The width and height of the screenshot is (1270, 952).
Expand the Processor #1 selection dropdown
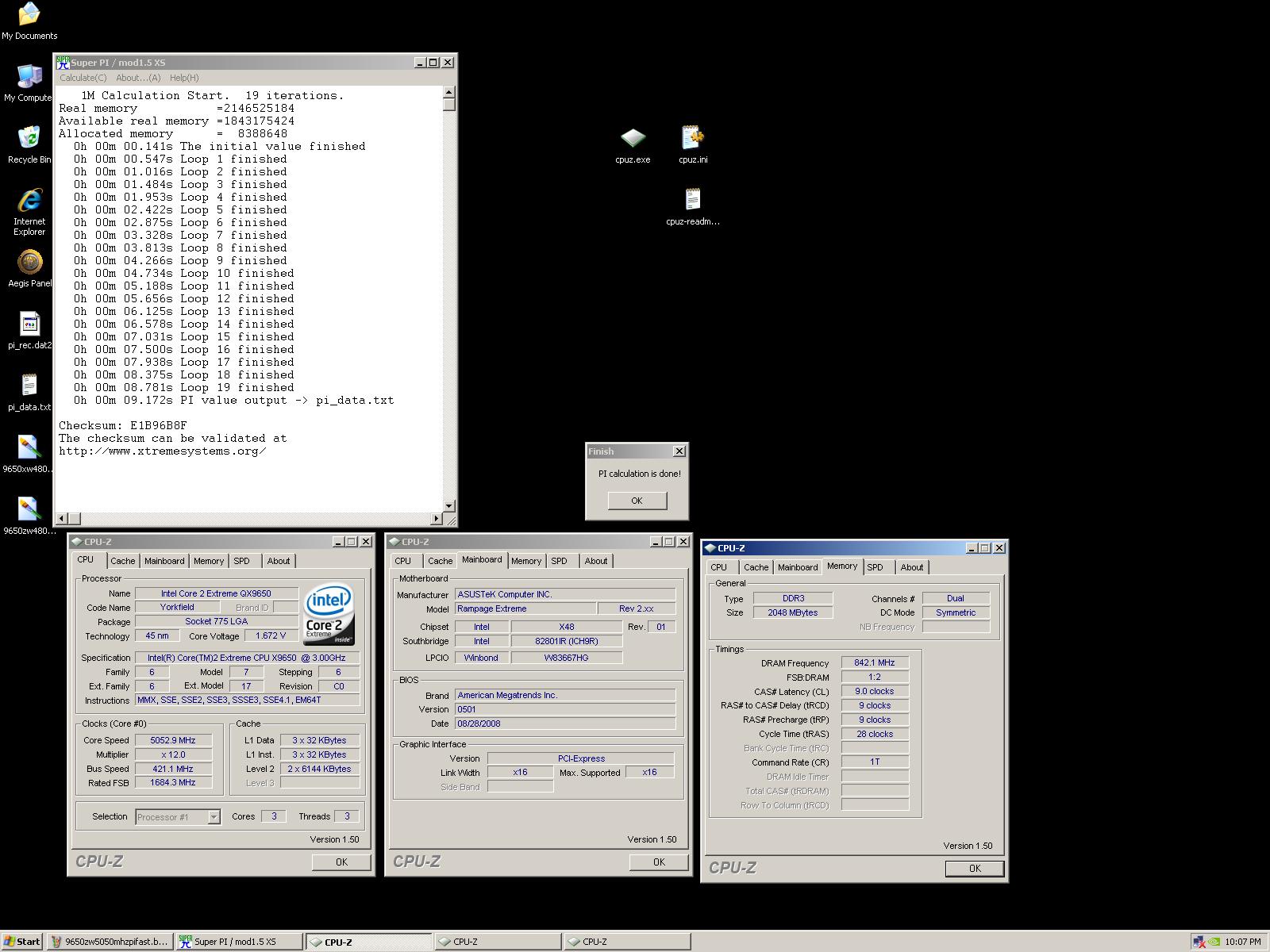214,817
